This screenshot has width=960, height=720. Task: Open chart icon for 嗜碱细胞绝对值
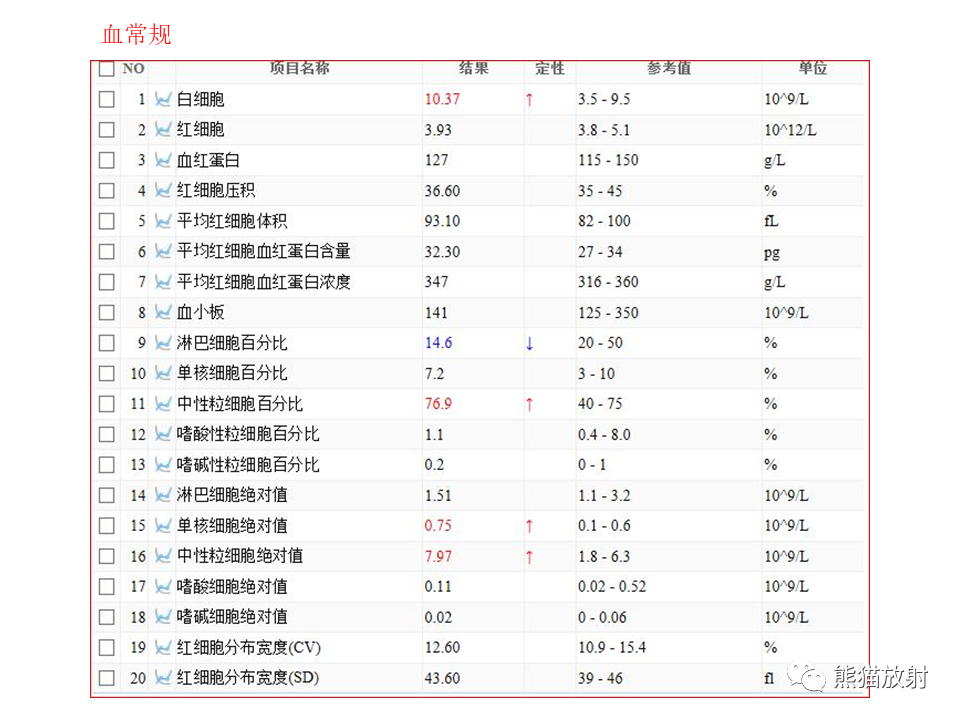pos(162,617)
